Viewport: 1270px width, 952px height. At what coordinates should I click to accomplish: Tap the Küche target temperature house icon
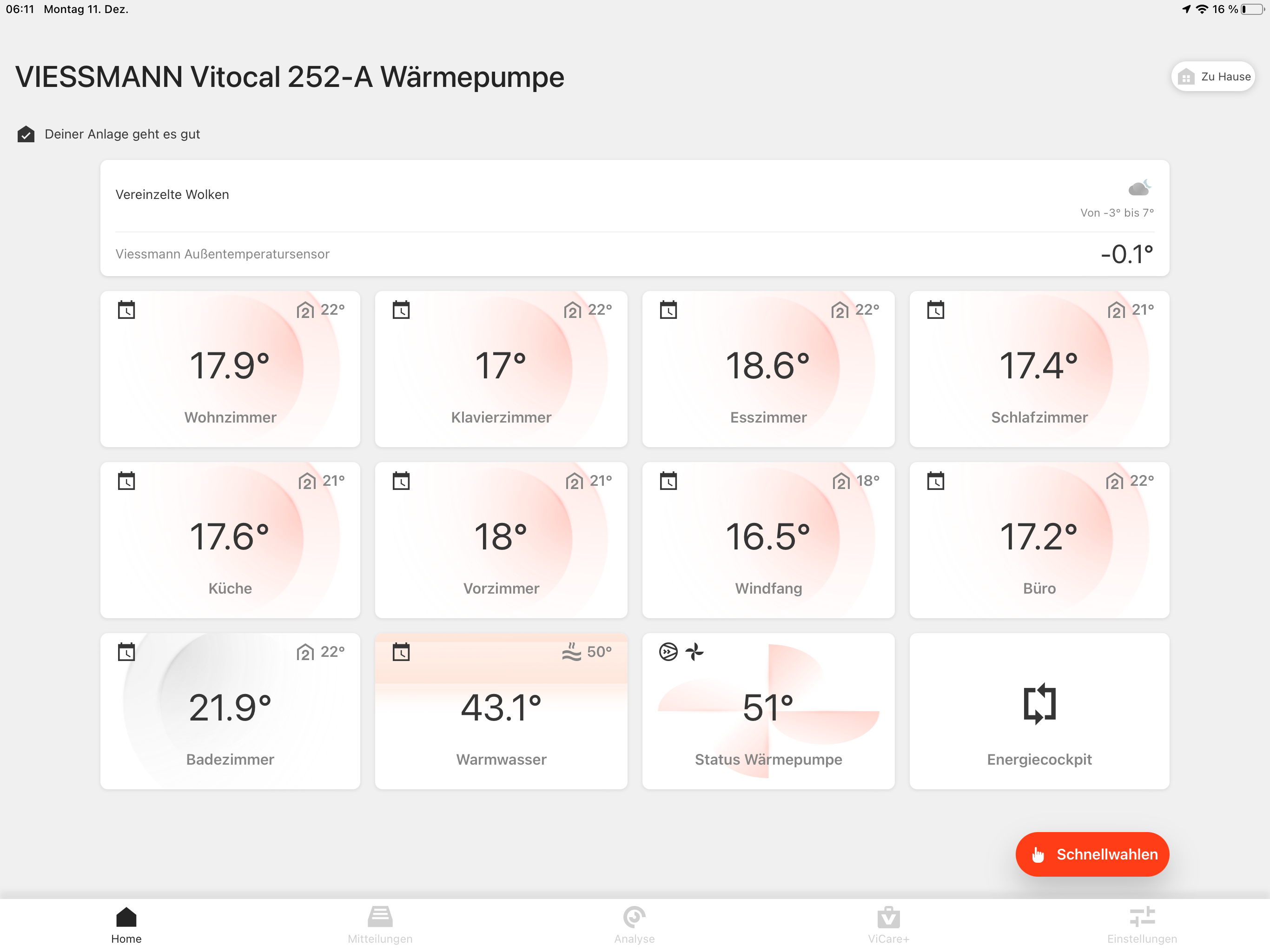point(307,481)
